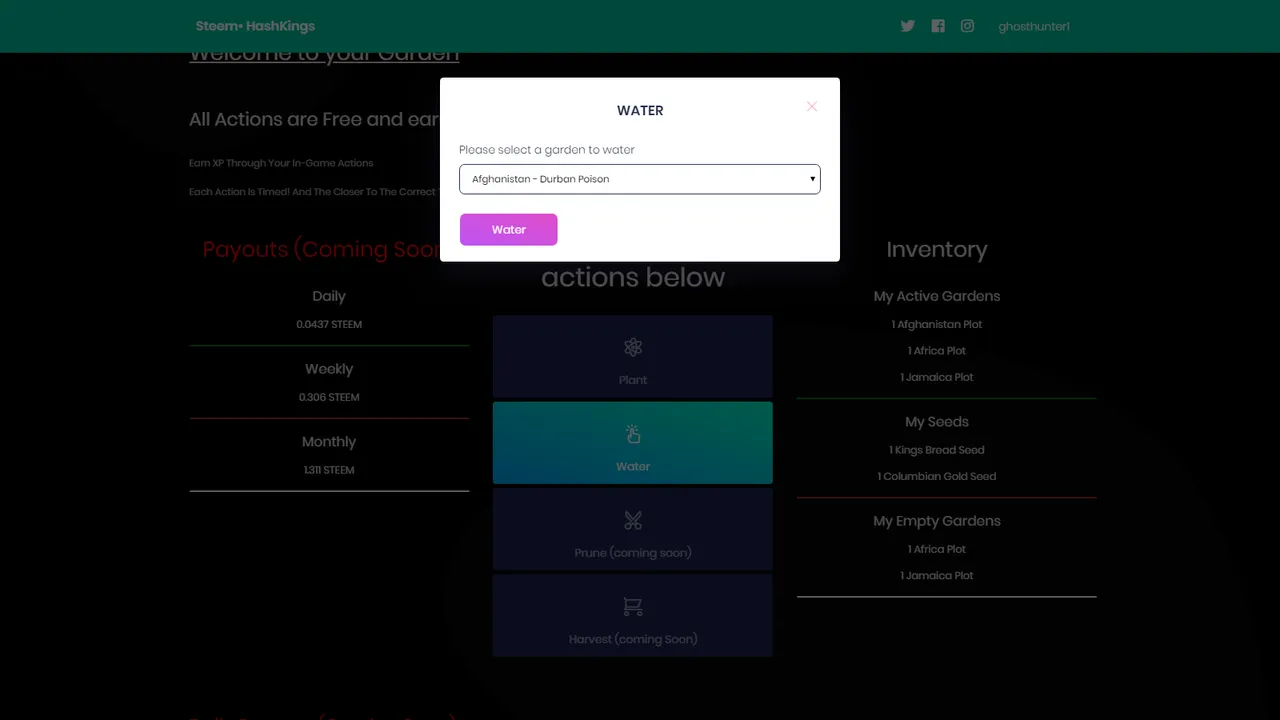The width and height of the screenshot is (1280, 720).
Task: Click the 'actions below' heading
Action: (x=633, y=277)
